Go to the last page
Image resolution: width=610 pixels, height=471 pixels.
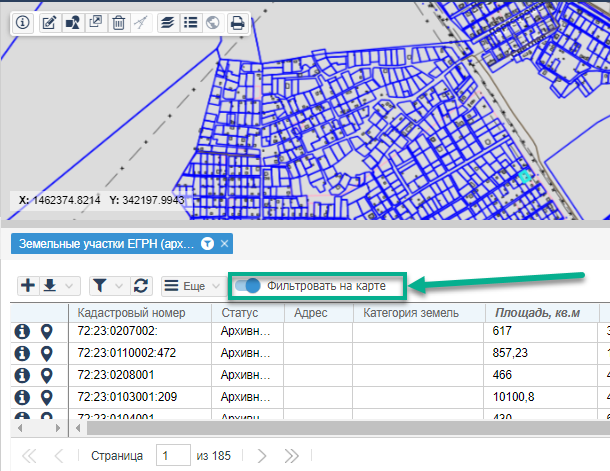[x=291, y=455]
